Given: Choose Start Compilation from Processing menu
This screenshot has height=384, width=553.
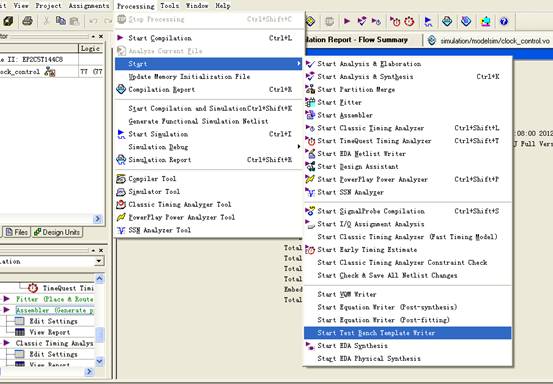Looking at the screenshot, I should tap(209, 38).
